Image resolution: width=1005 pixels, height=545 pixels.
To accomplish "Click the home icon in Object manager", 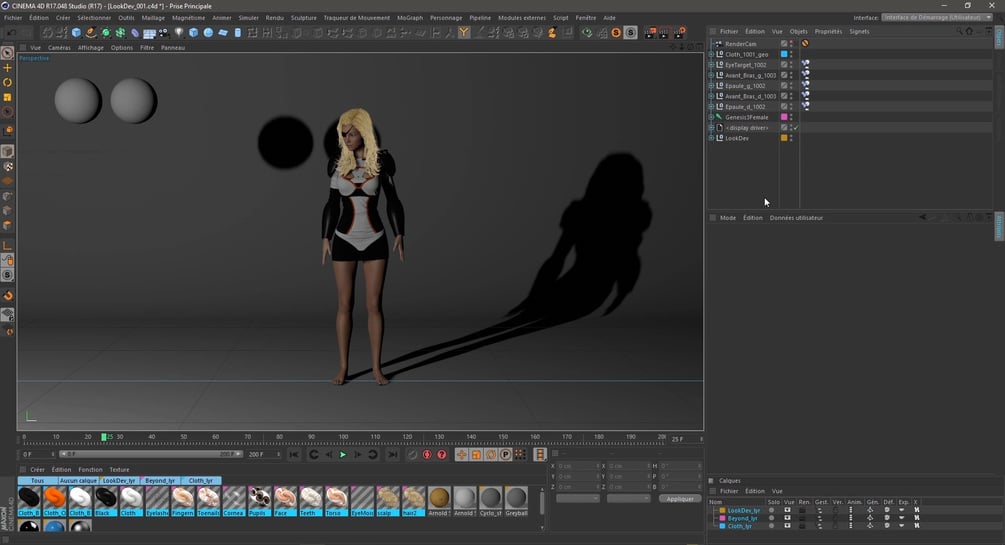I will (969, 31).
